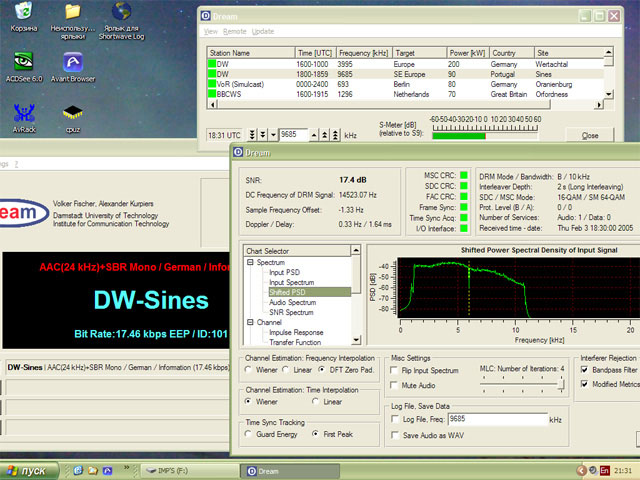640x480 pixels.
Task: Click the Log File Freq input field
Action: pyautogui.click(x=498, y=419)
